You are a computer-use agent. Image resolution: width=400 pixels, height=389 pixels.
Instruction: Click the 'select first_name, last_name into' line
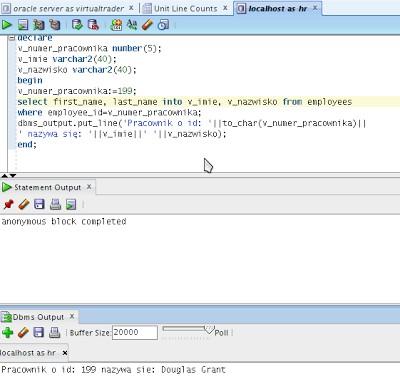coord(185,102)
